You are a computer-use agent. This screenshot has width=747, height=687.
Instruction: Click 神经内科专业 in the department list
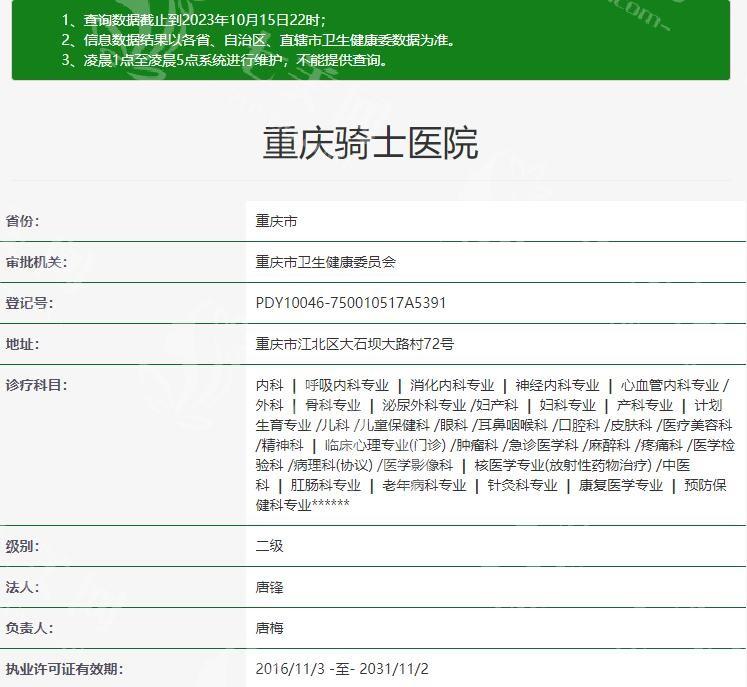click(557, 385)
